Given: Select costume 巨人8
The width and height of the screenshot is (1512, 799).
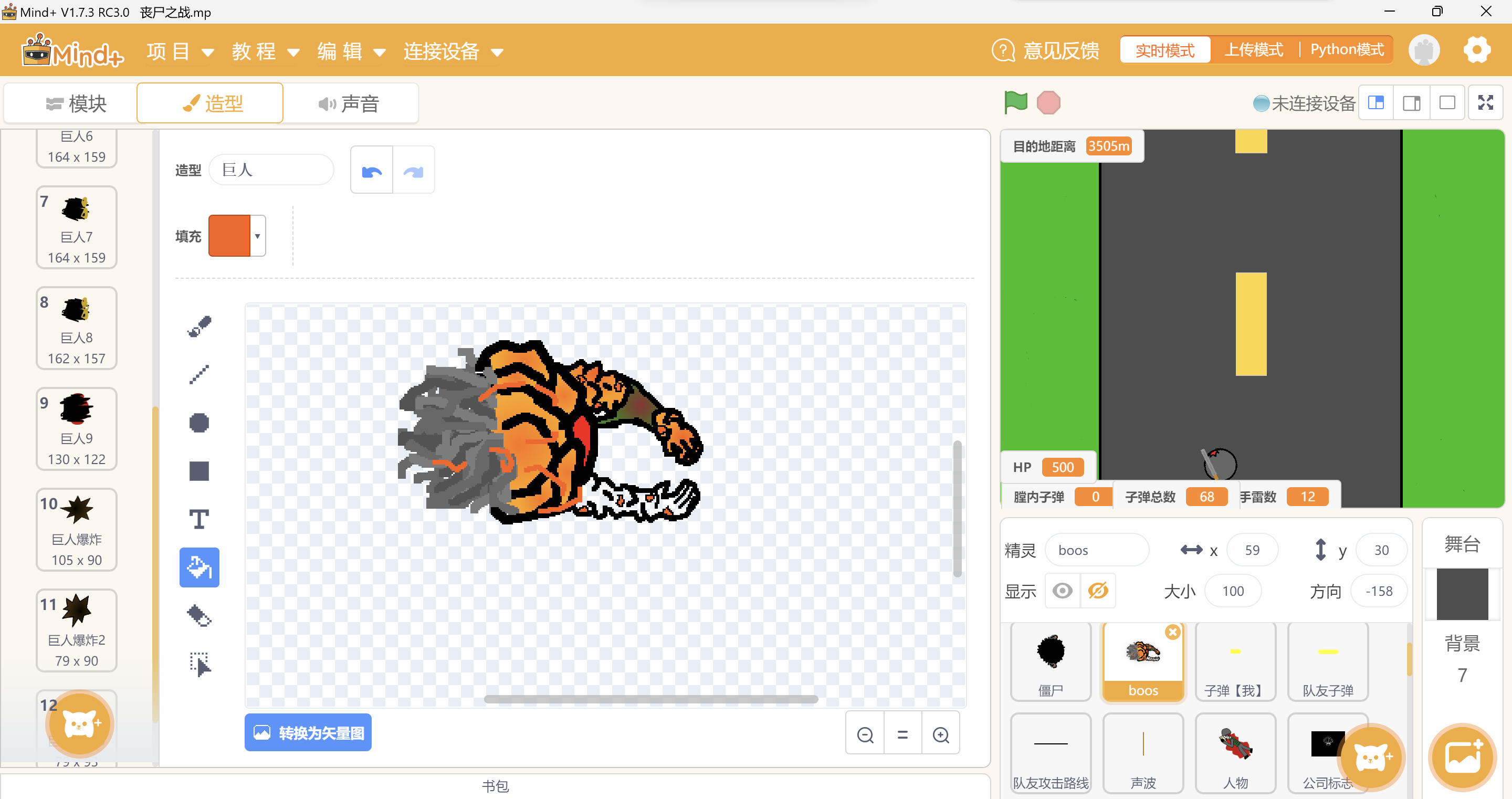Looking at the screenshot, I should 77,328.
